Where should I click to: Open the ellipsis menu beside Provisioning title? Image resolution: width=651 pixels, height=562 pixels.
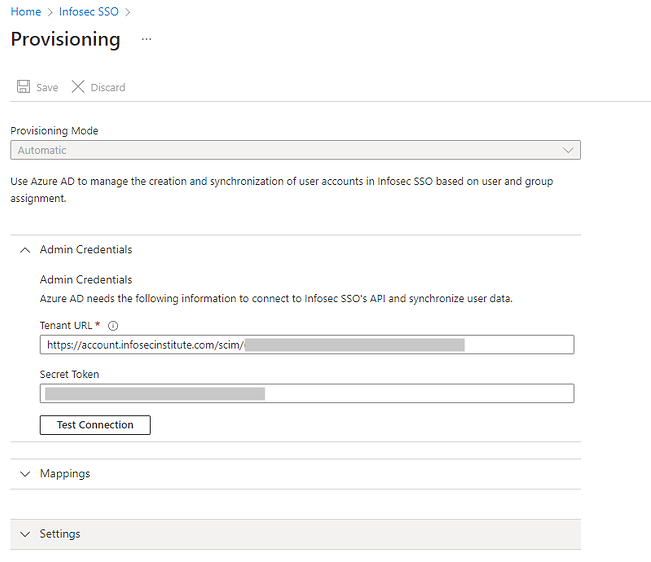click(x=146, y=39)
